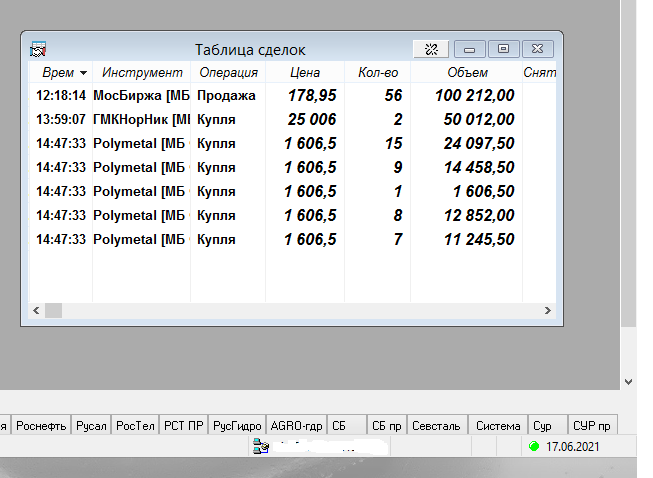Open the РосТел tab

tap(135, 426)
